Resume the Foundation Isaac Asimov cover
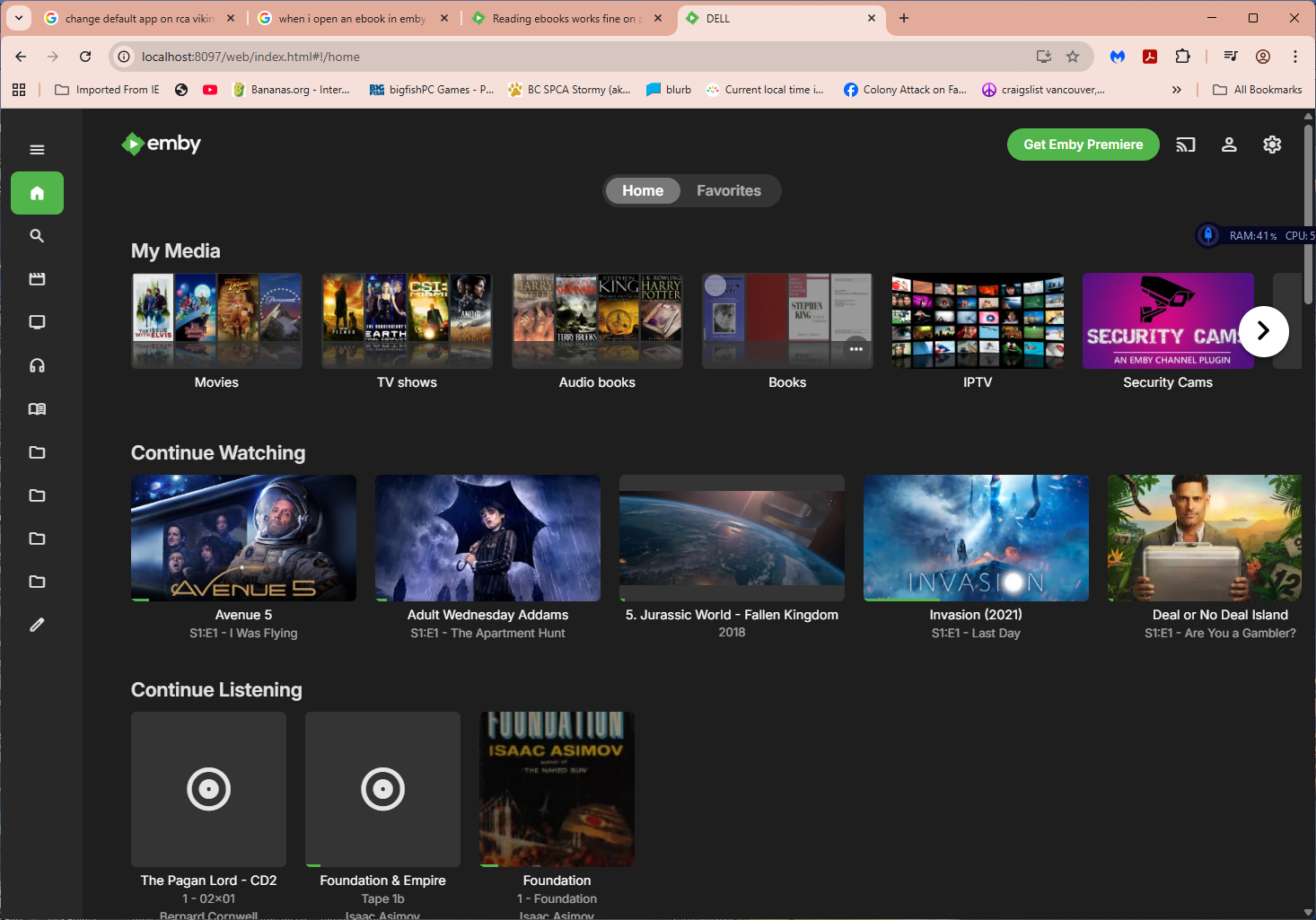The width and height of the screenshot is (1316, 920). click(x=557, y=789)
